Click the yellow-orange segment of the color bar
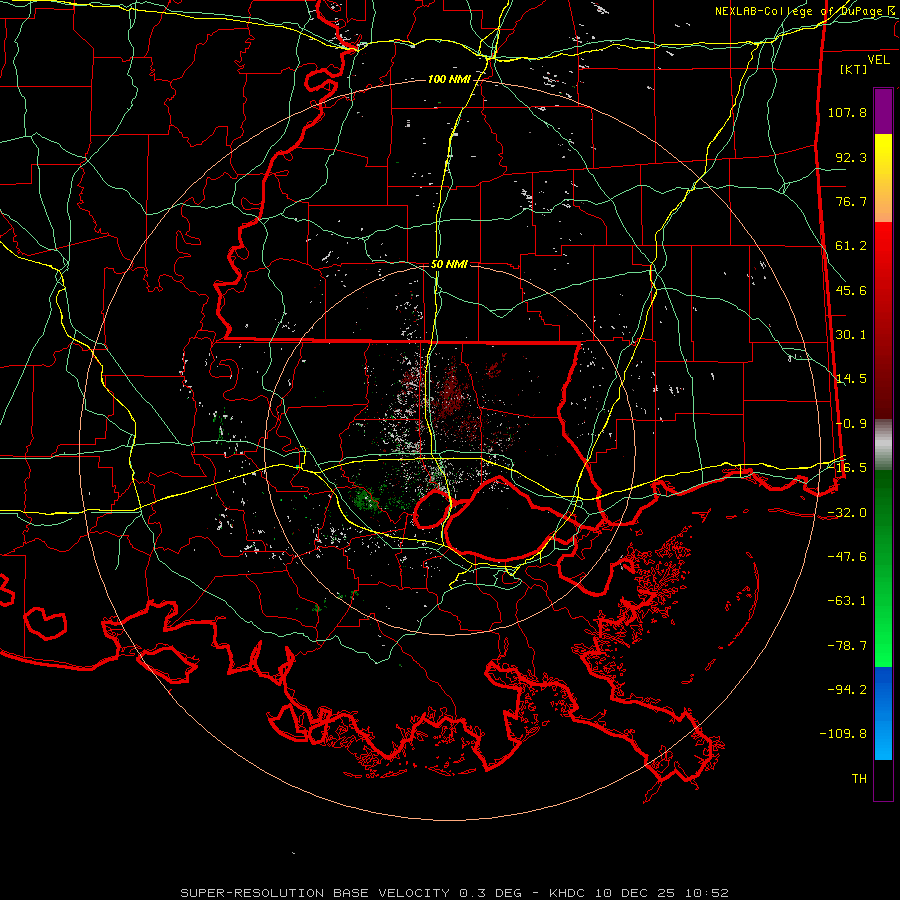The image size is (900, 900). (883, 178)
